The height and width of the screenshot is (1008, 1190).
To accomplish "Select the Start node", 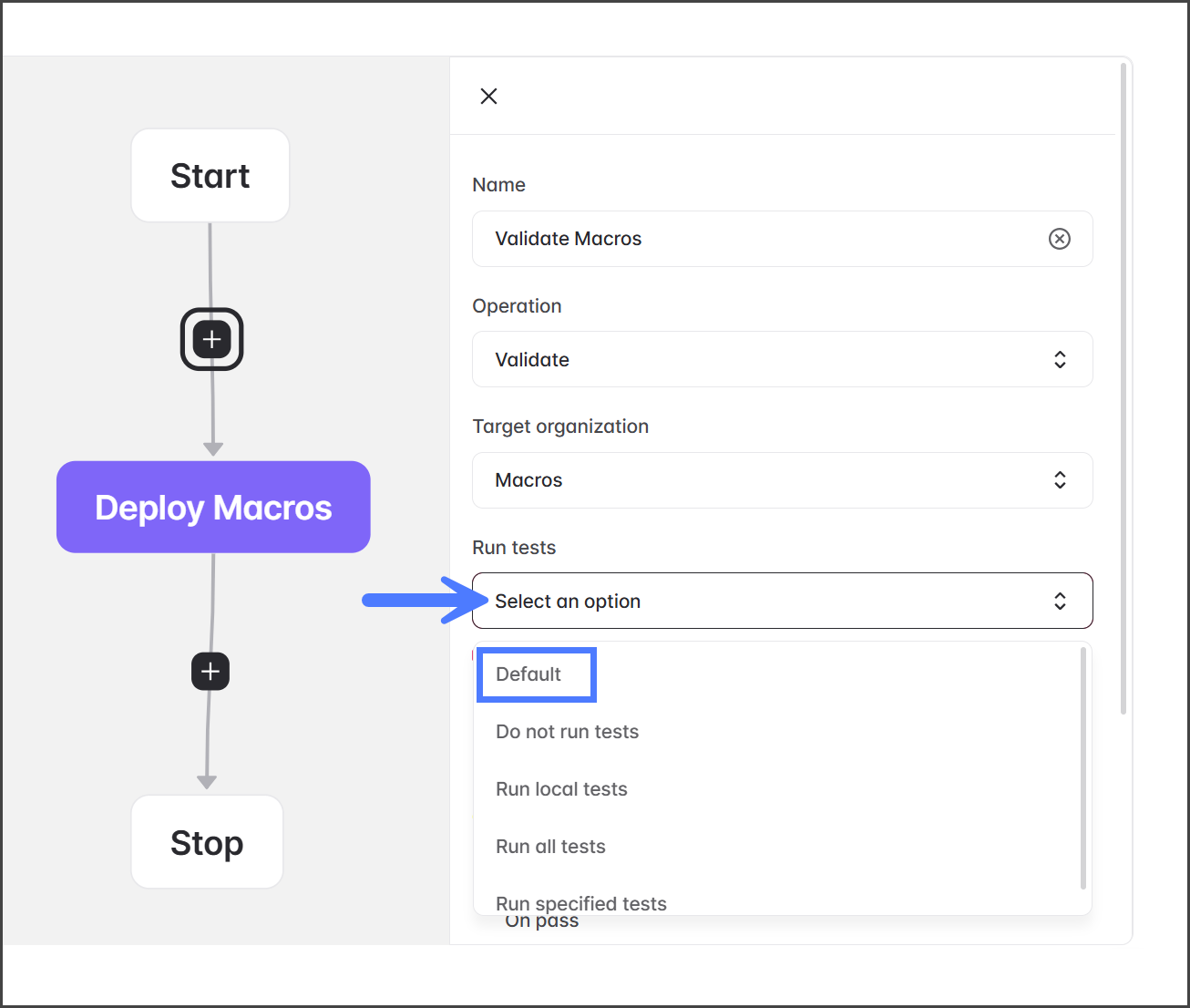I will point(210,176).
